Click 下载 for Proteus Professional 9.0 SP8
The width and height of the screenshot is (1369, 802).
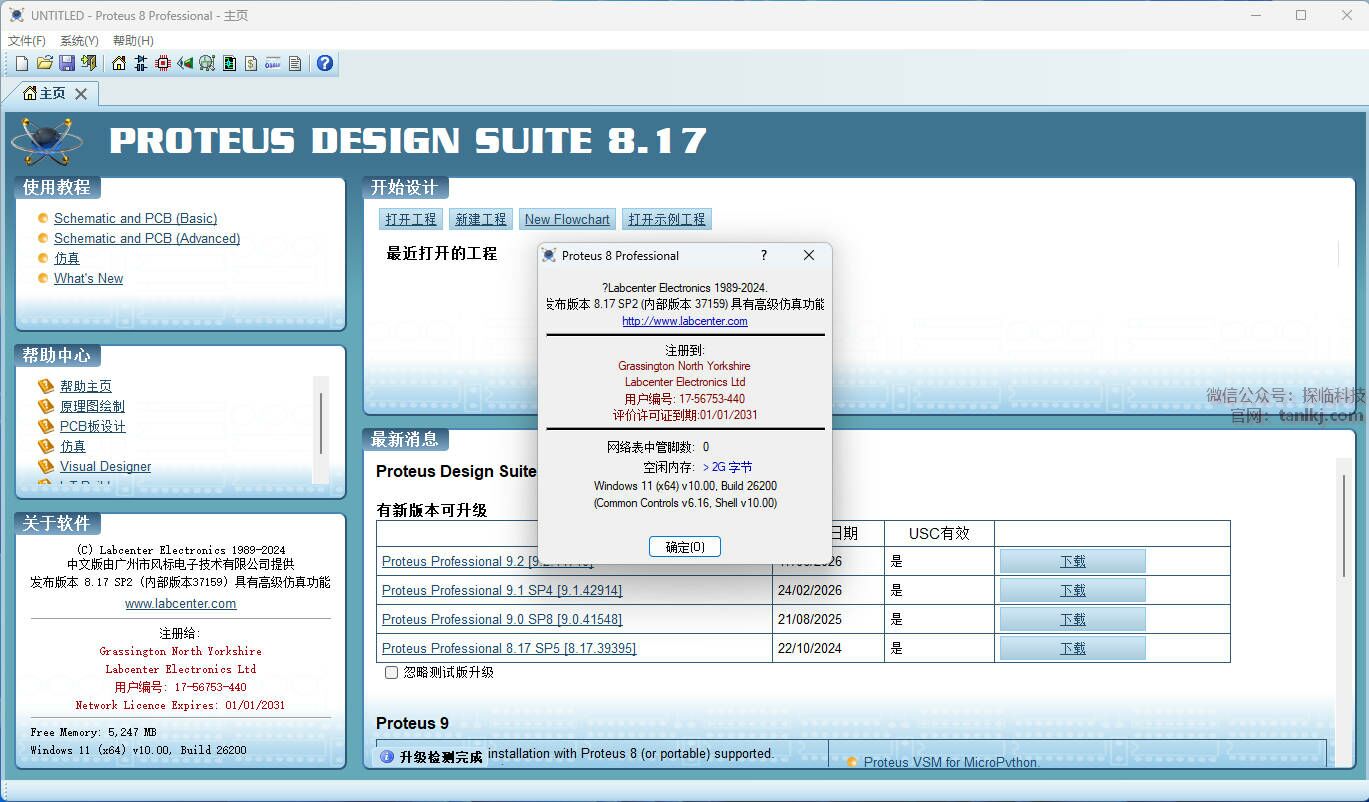(x=1073, y=619)
